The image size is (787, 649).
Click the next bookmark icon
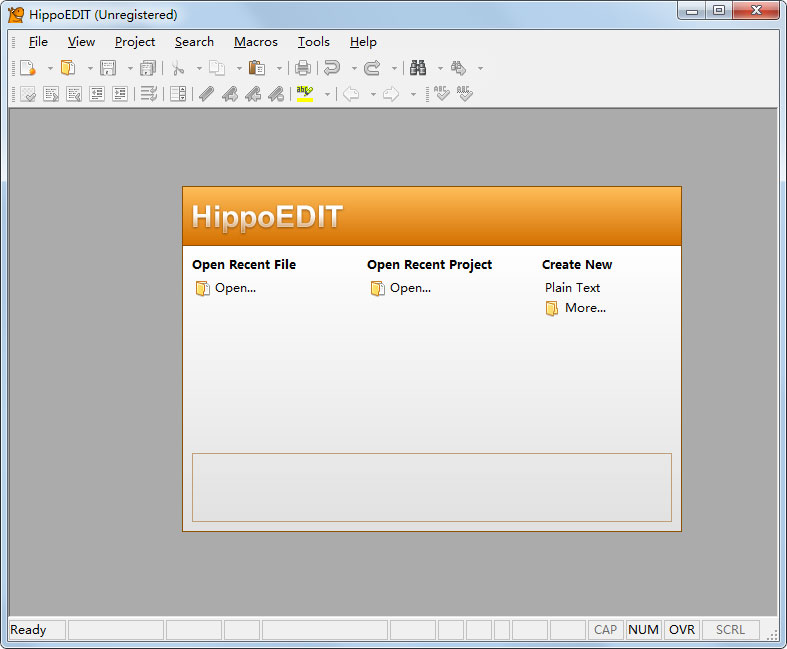click(229, 94)
